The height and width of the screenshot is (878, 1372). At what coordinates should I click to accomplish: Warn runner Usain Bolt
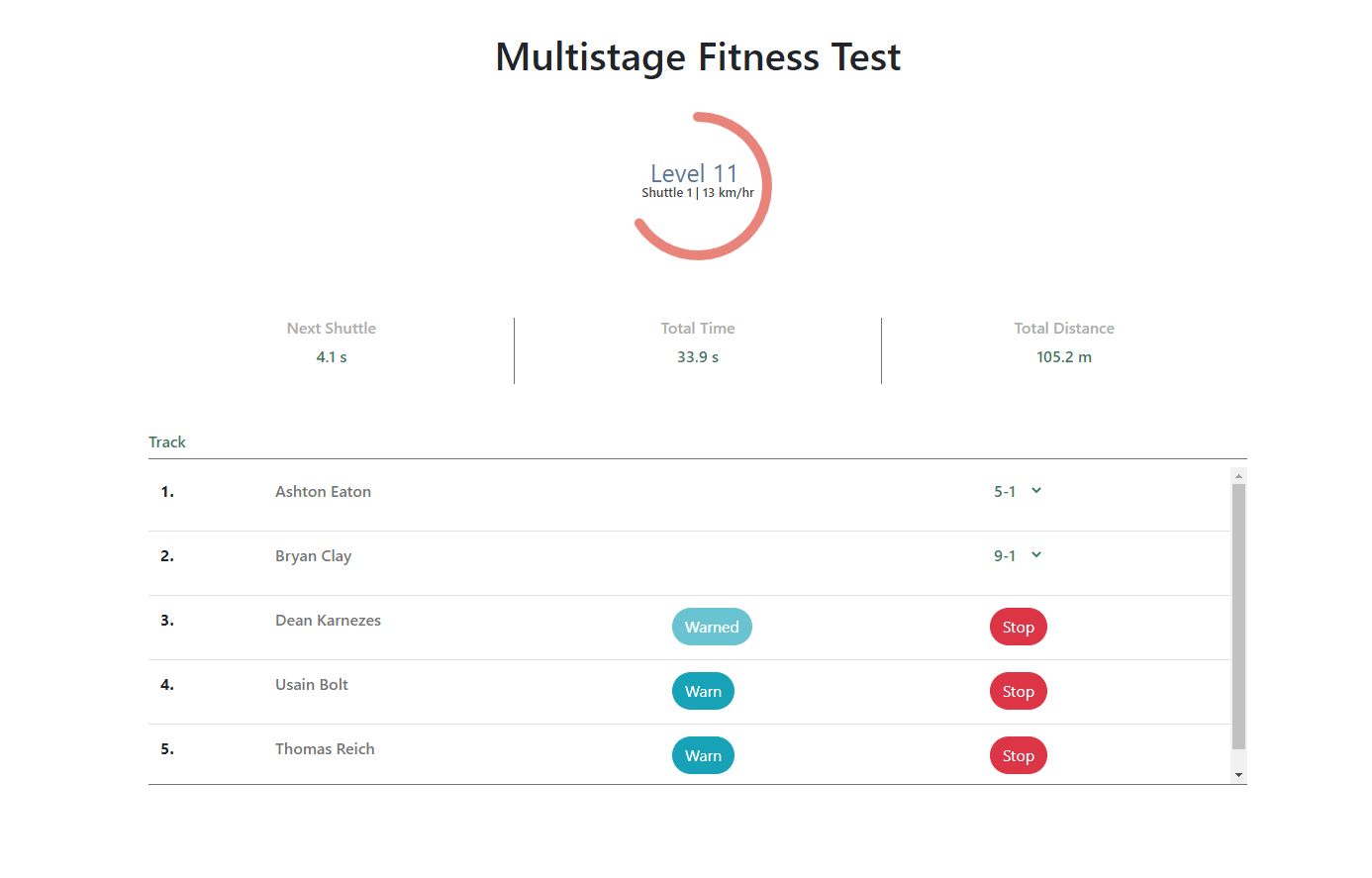tap(703, 691)
